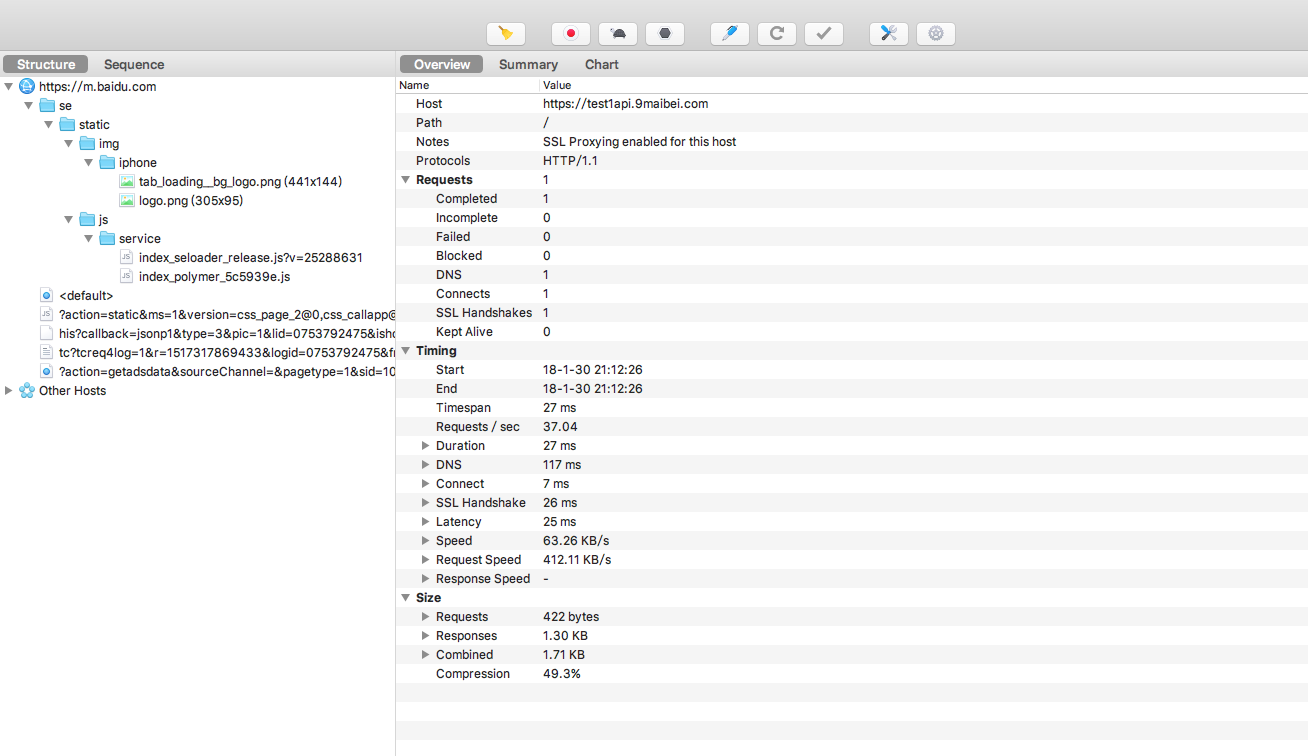Open Tools with the wrench icon
The width and height of the screenshot is (1308, 756).
(x=889, y=34)
